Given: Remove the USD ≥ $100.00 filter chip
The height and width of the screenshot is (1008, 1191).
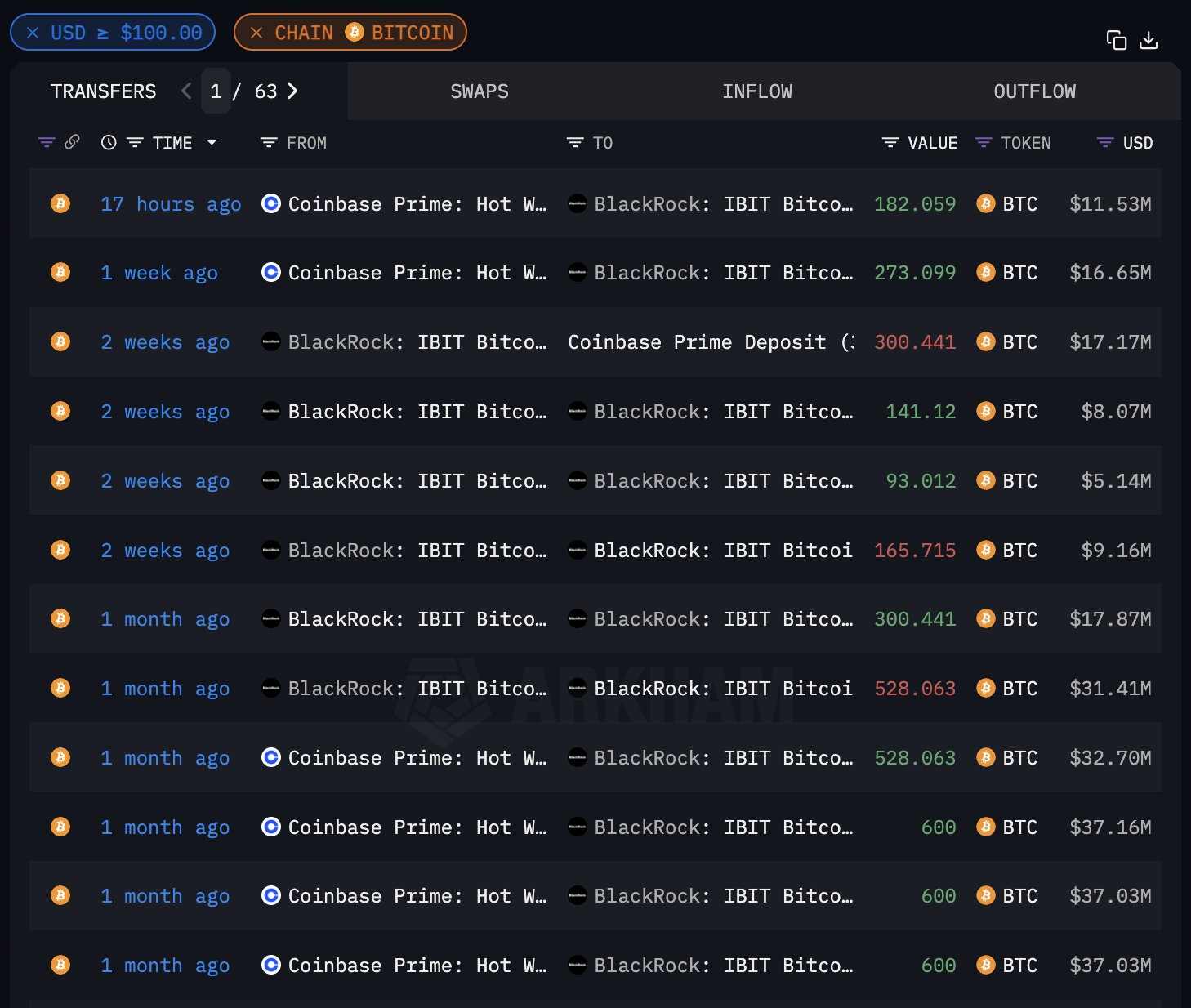Looking at the screenshot, I should (33, 33).
